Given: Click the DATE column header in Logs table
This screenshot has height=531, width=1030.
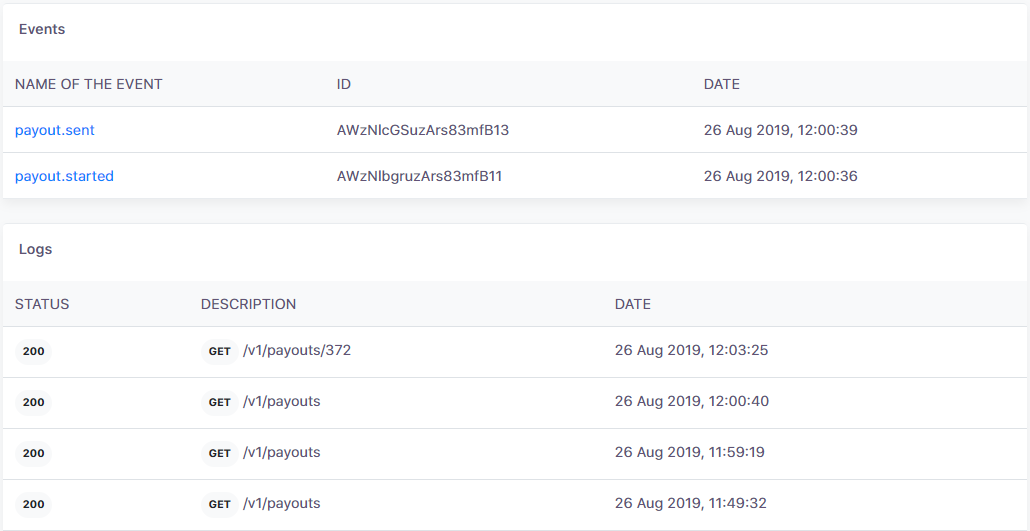Looking at the screenshot, I should [633, 304].
